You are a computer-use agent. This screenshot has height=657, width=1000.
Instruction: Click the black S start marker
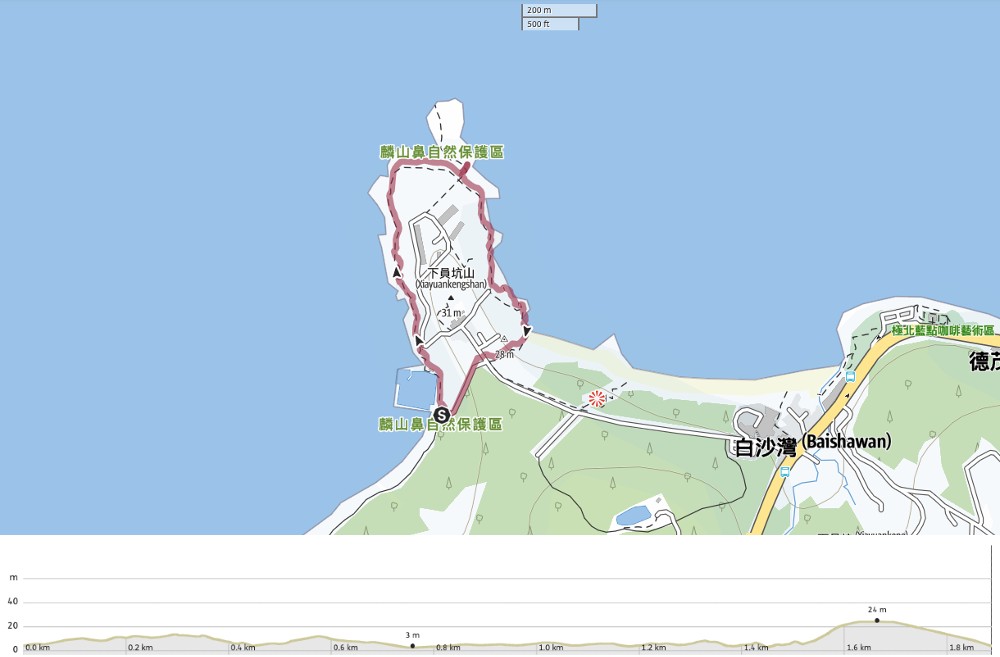pyautogui.click(x=441, y=415)
